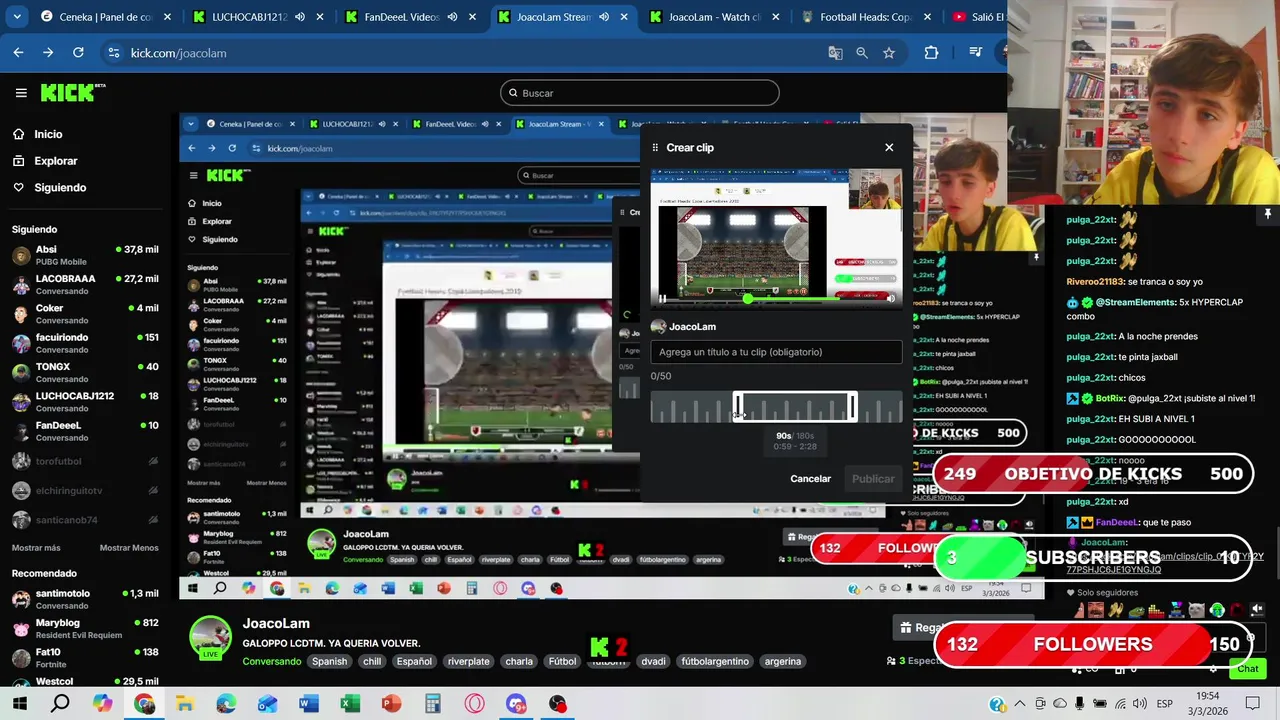The height and width of the screenshot is (720, 1280).
Task: Click the Kick logo in header
Action: tap(72, 92)
